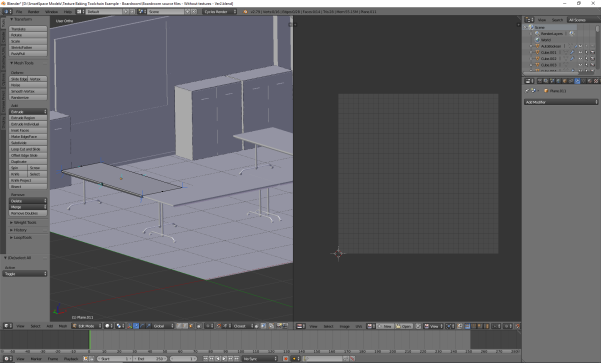Click the Subdivide button
The height and width of the screenshot is (363, 601).
click(28, 143)
